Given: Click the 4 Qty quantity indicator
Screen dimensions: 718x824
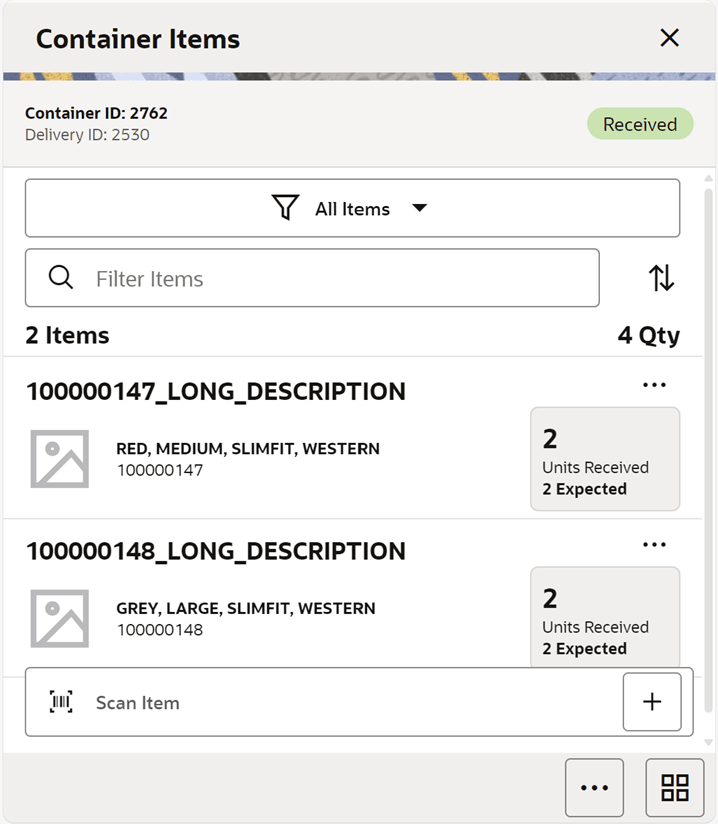Looking at the screenshot, I should point(649,335).
